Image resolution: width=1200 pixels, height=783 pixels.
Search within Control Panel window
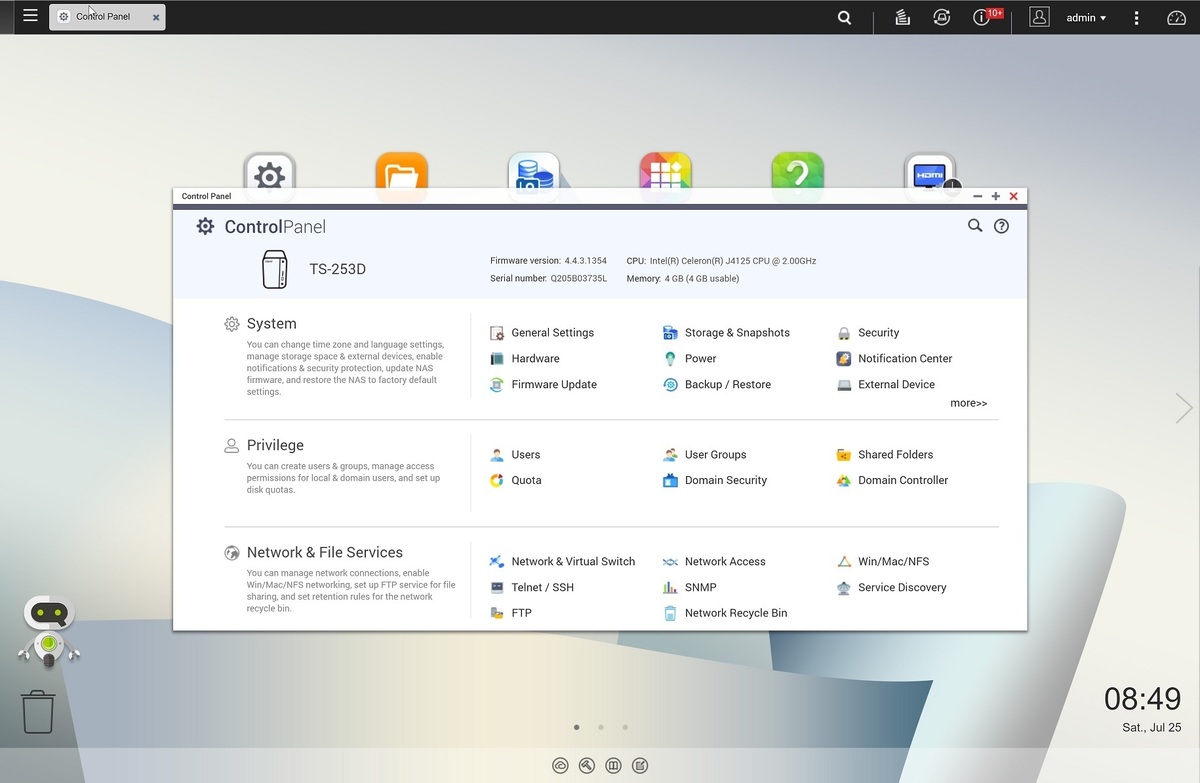click(975, 226)
